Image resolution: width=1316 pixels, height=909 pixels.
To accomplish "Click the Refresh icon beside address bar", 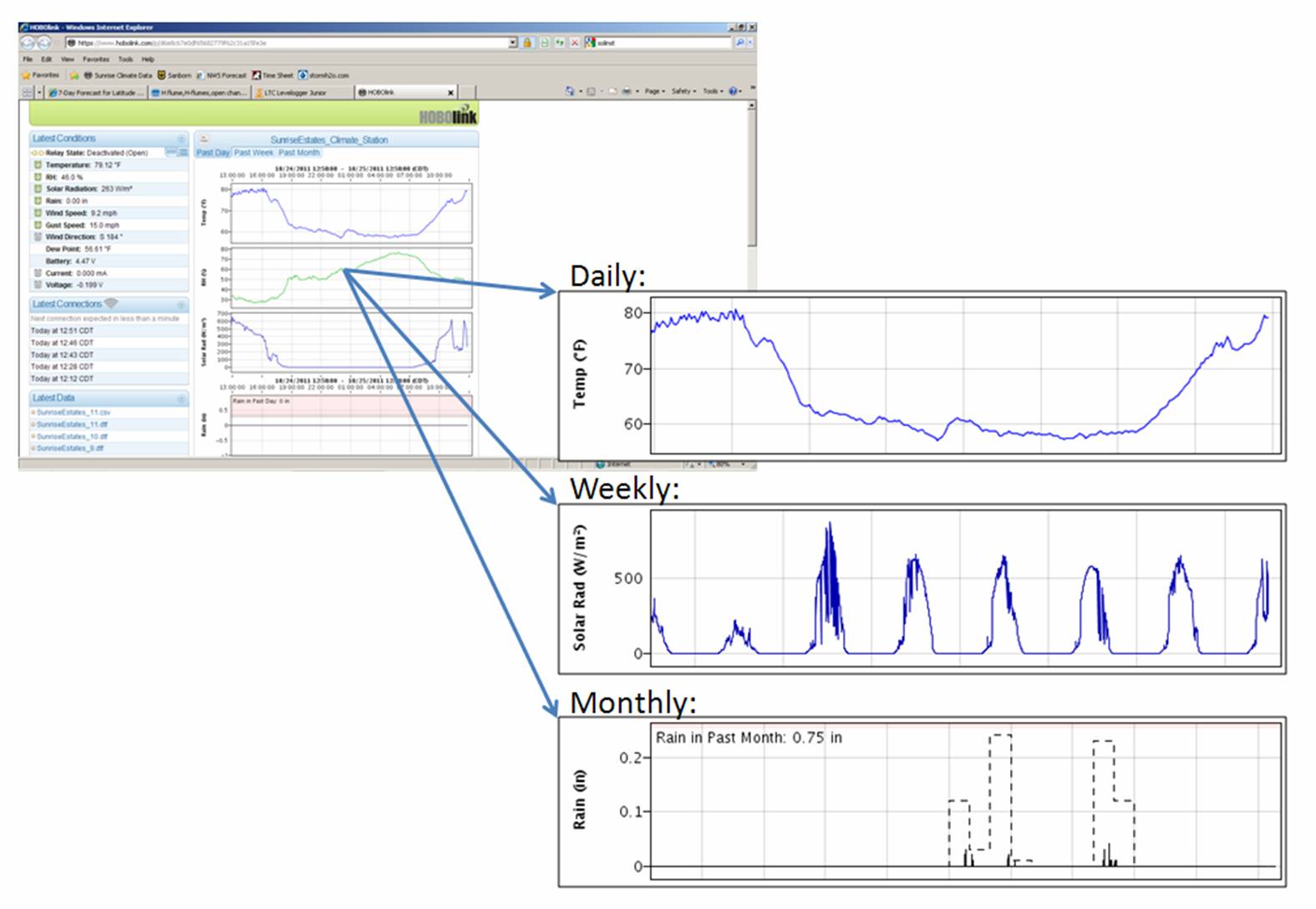I will (x=561, y=43).
